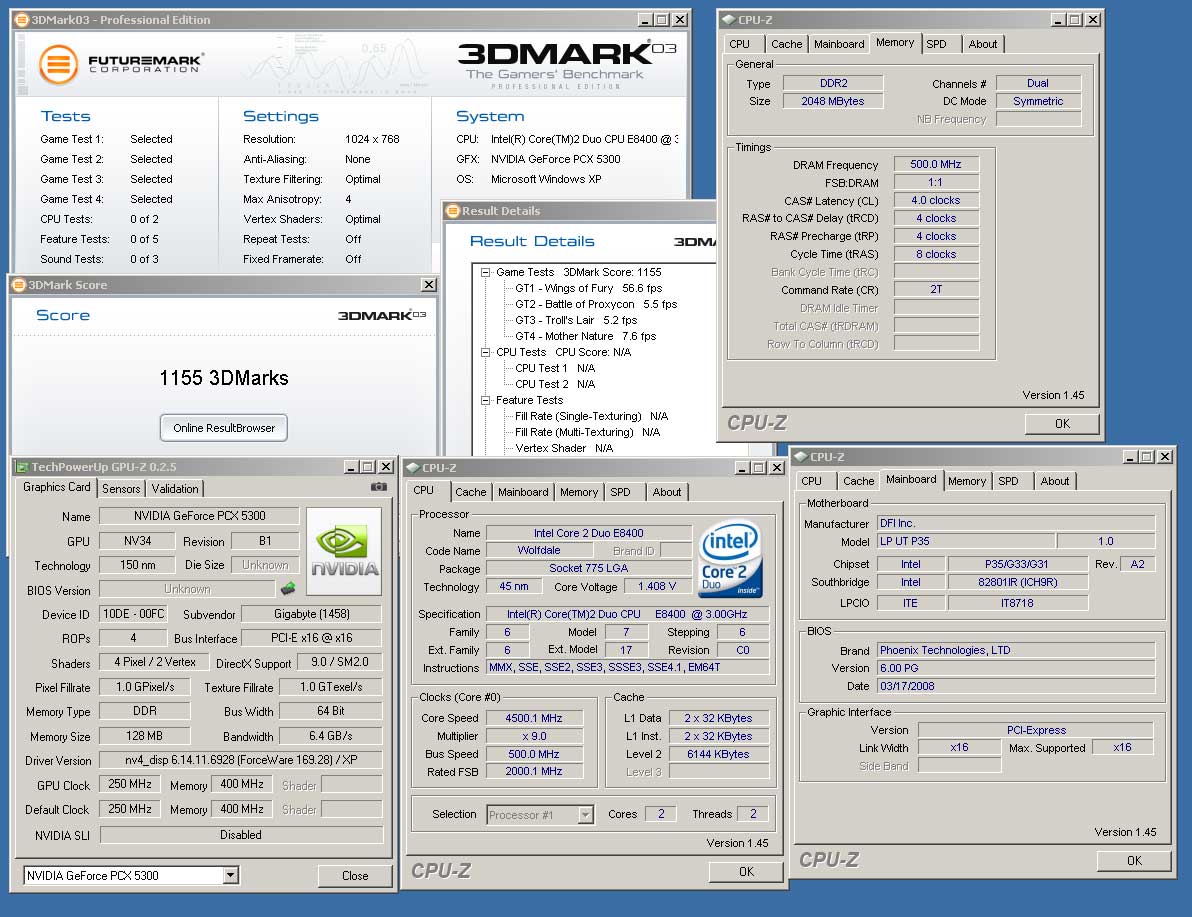The width and height of the screenshot is (1192, 917).
Task: Open Mainboard tab in CPU-Z processor window
Action: [523, 492]
